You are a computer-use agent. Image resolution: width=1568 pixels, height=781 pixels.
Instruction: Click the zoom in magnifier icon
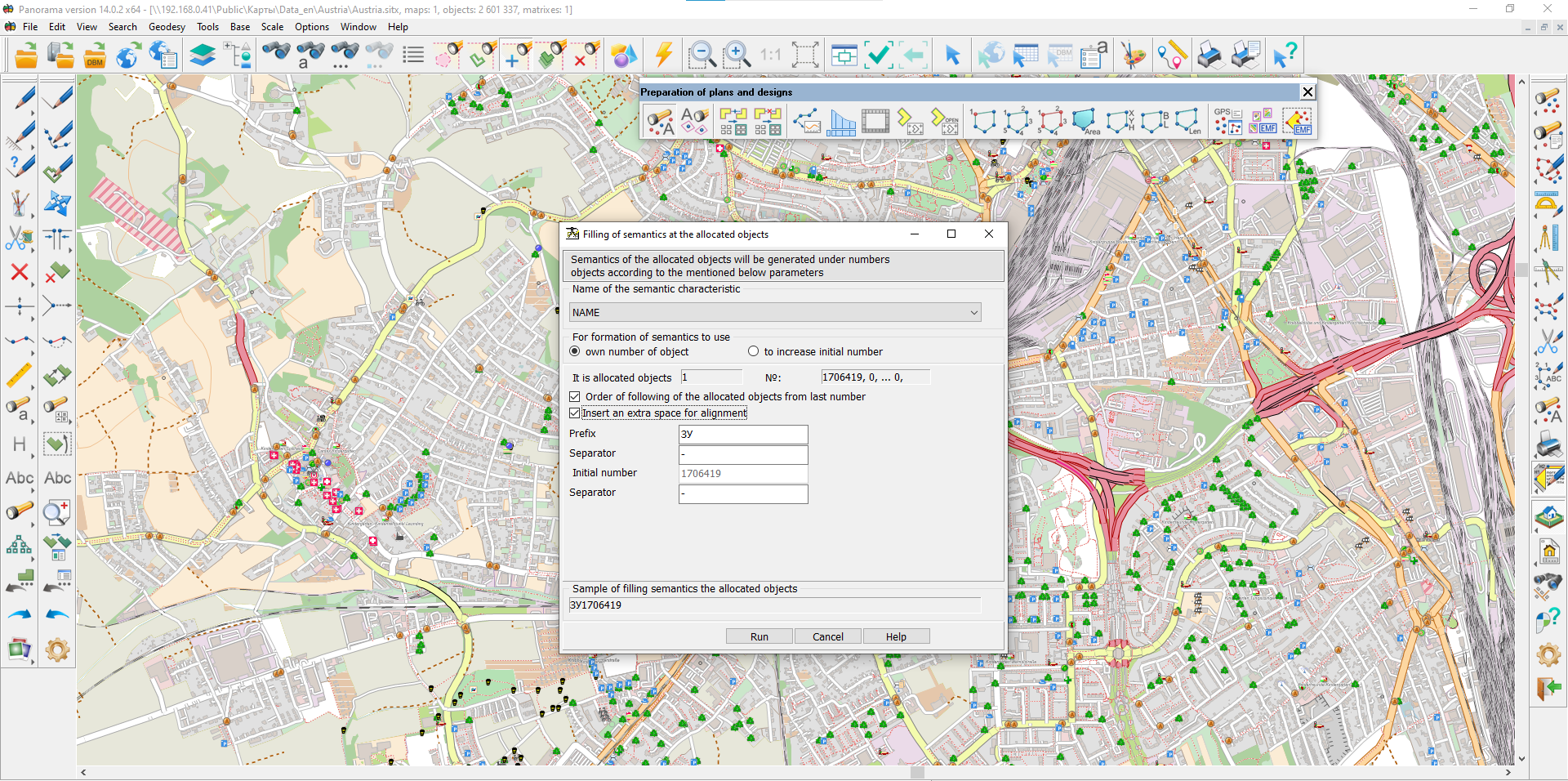point(737,56)
